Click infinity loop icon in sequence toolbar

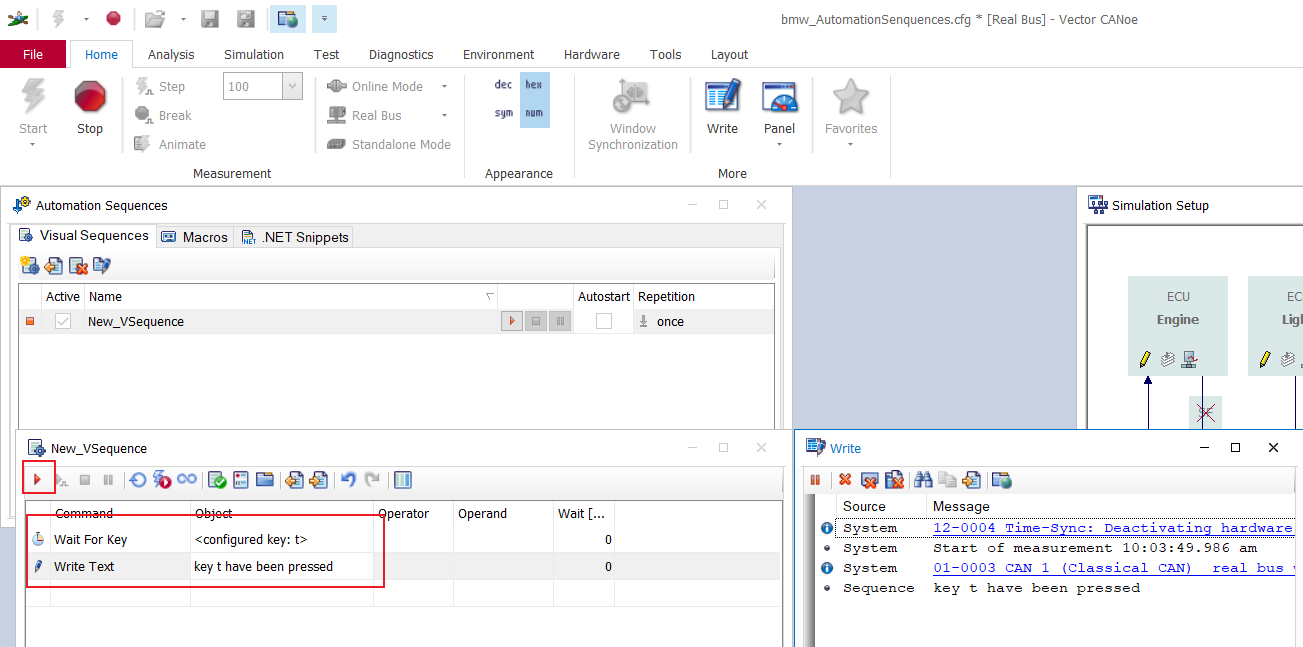(187, 480)
